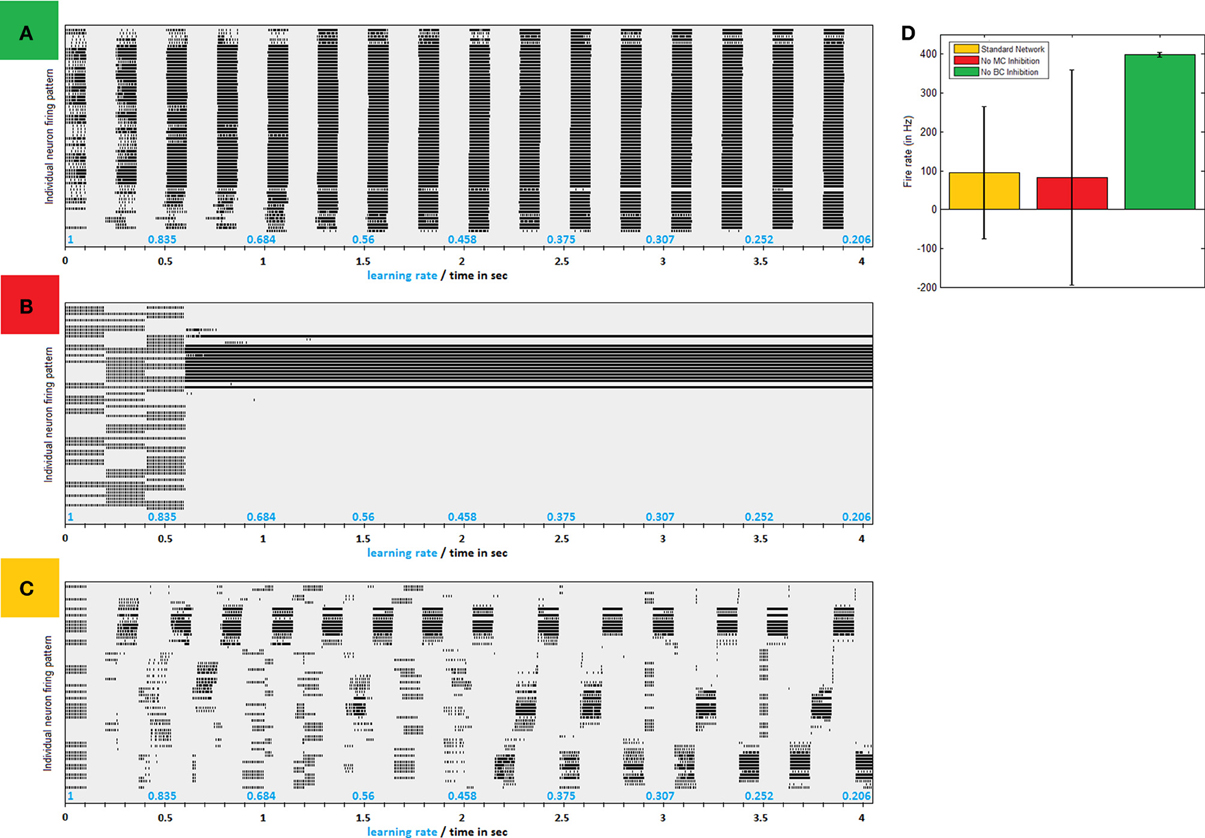This screenshot has height=838, width=1205.
Task: Click panel A's 'learning rate / time in sec' label
Action: 437,274
